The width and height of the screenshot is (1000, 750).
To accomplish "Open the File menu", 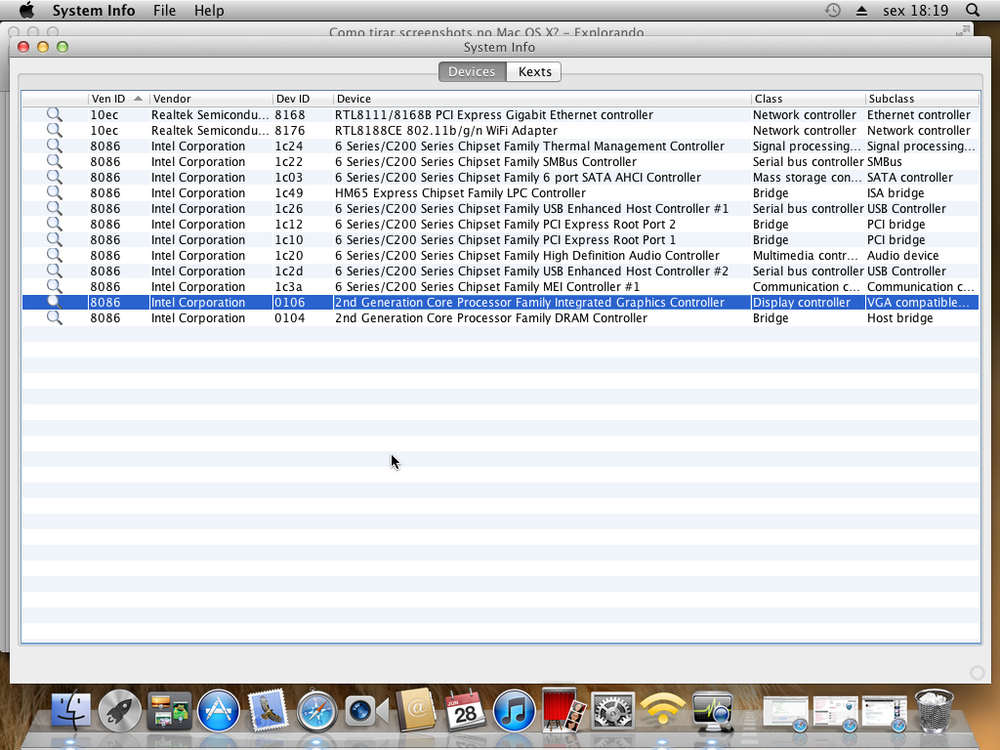I will point(164,10).
